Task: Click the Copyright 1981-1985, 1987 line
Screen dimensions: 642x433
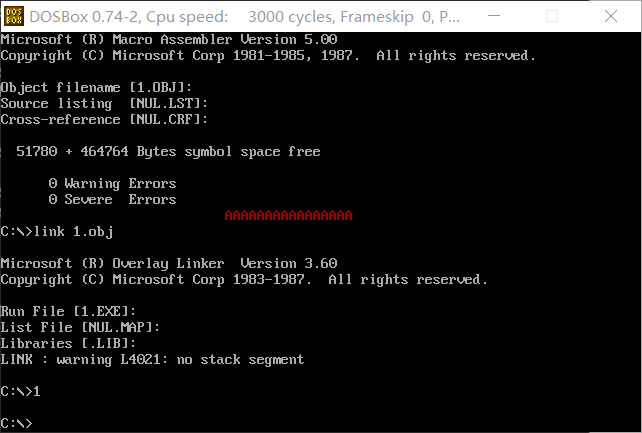Action: [x=268, y=56]
